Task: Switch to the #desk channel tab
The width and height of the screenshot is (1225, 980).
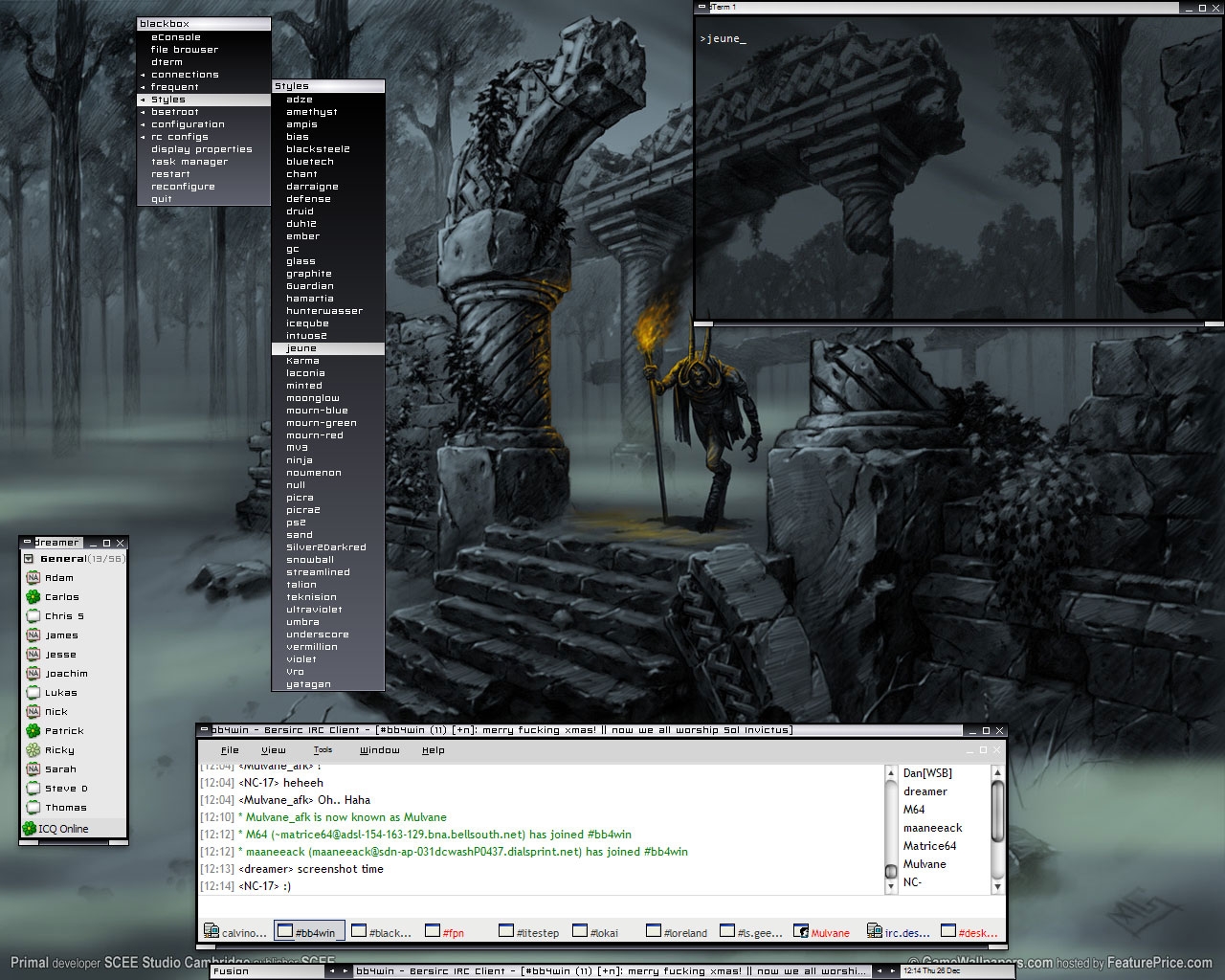Action: coord(969,931)
